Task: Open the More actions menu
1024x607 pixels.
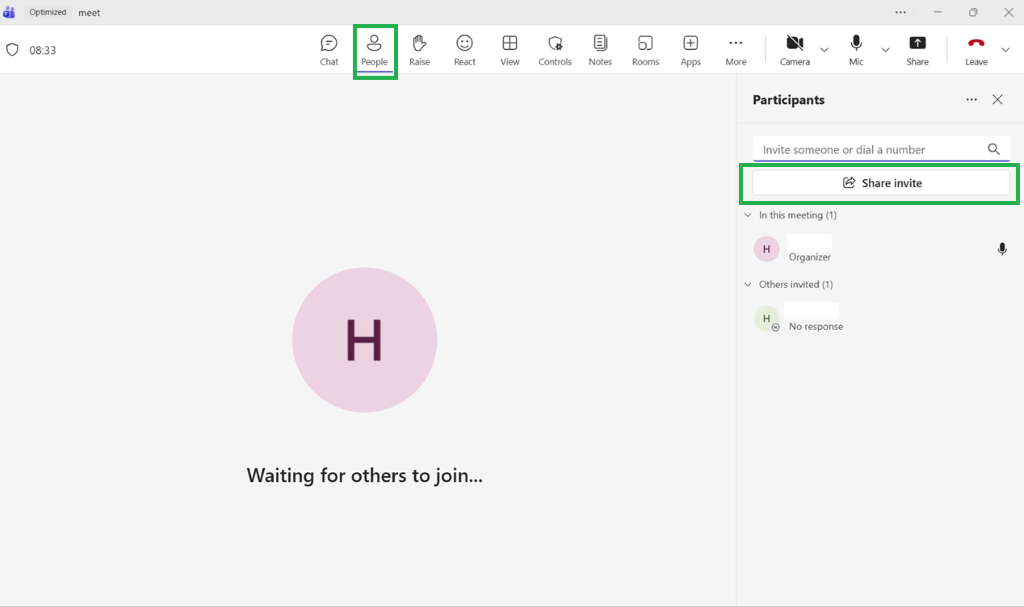Action: [735, 50]
